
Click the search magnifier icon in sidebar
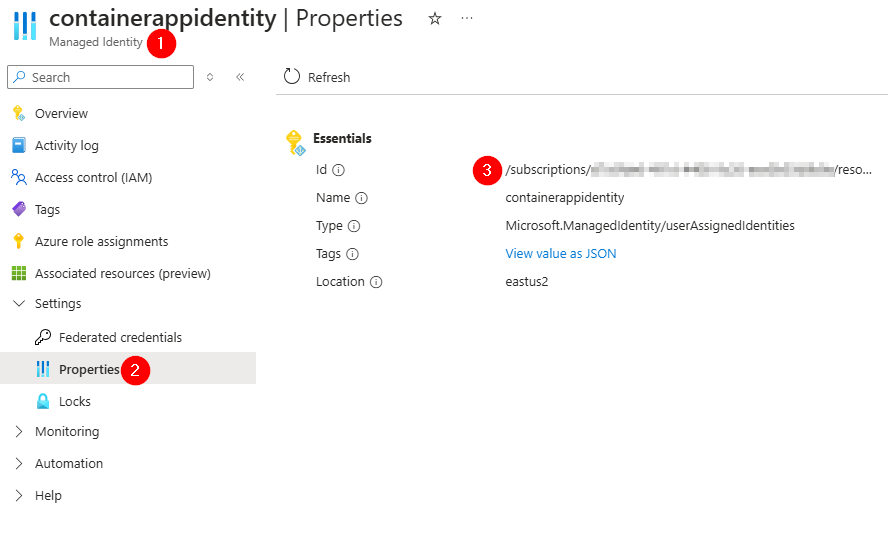19,76
